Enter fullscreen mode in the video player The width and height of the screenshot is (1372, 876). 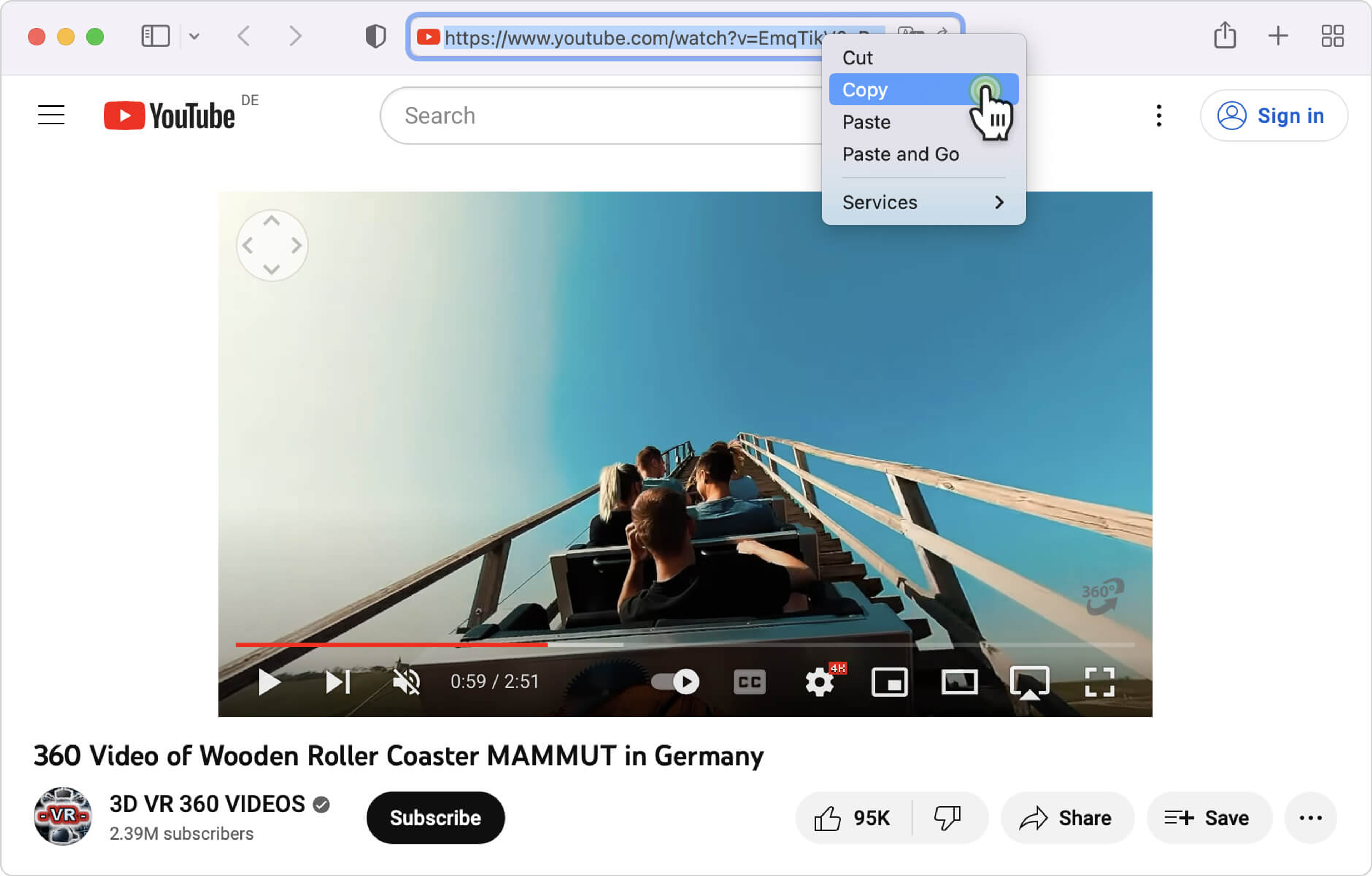point(1099,682)
